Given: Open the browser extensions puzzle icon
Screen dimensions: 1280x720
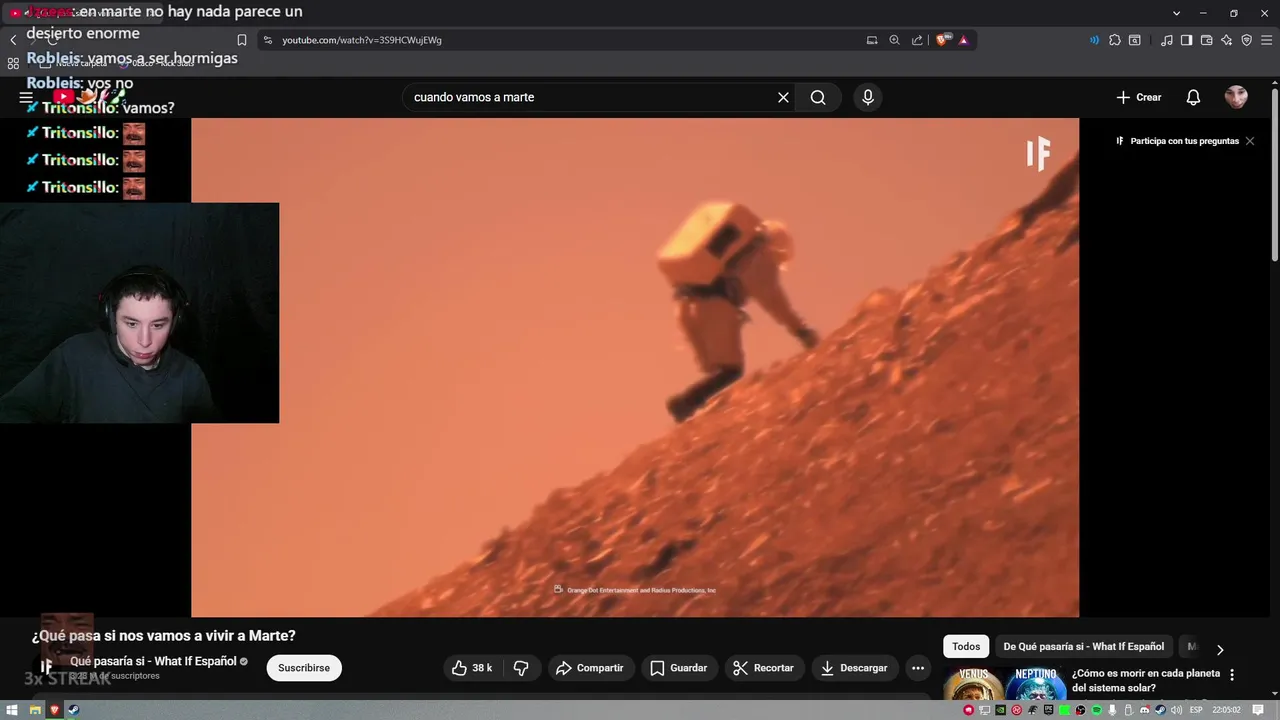Looking at the screenshot, I should point(1115,40).
